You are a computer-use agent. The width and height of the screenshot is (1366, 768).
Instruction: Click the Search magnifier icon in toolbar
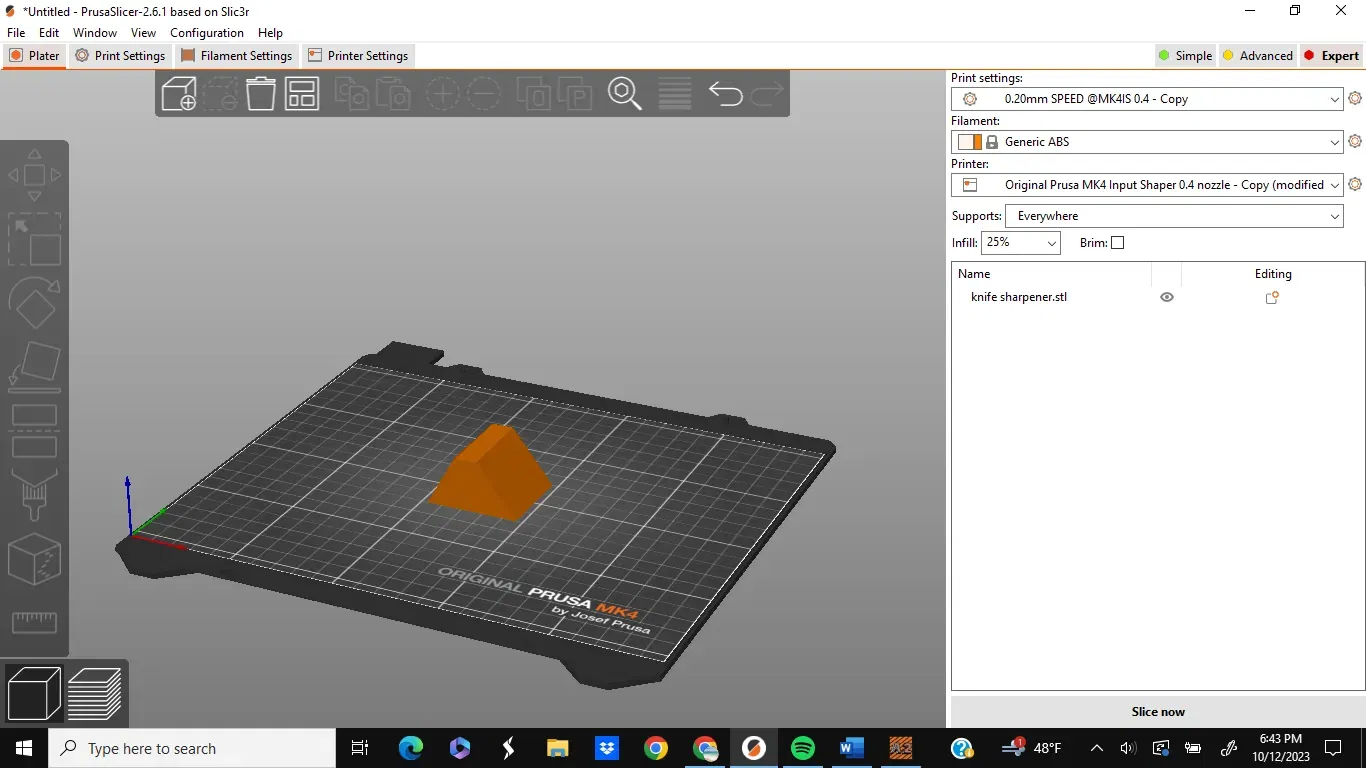coord(625,94)
